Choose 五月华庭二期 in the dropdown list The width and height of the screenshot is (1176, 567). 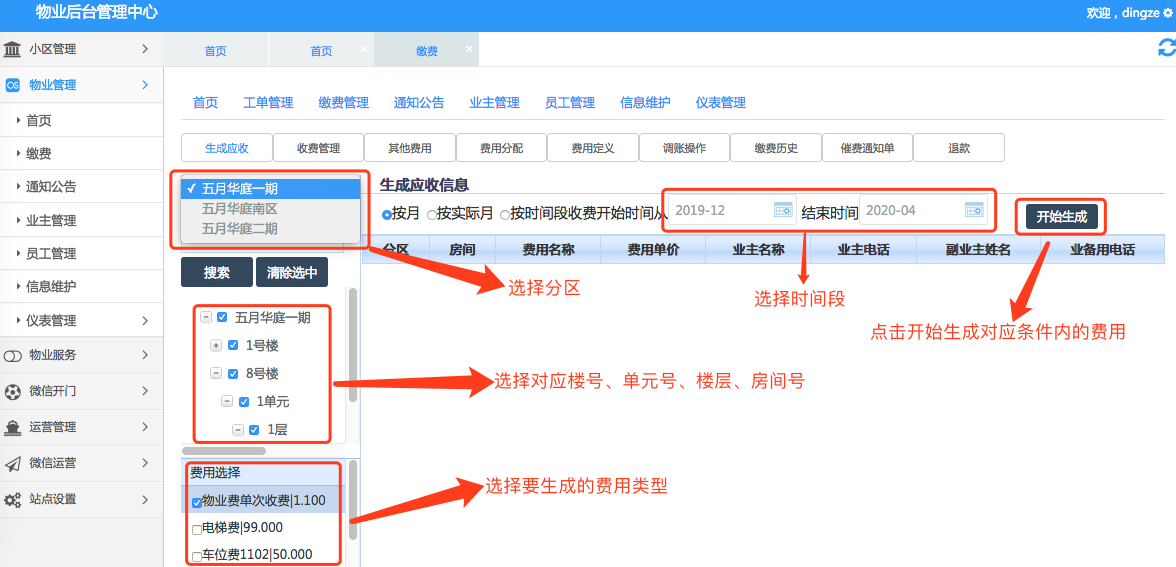click(x=271, y=228)
